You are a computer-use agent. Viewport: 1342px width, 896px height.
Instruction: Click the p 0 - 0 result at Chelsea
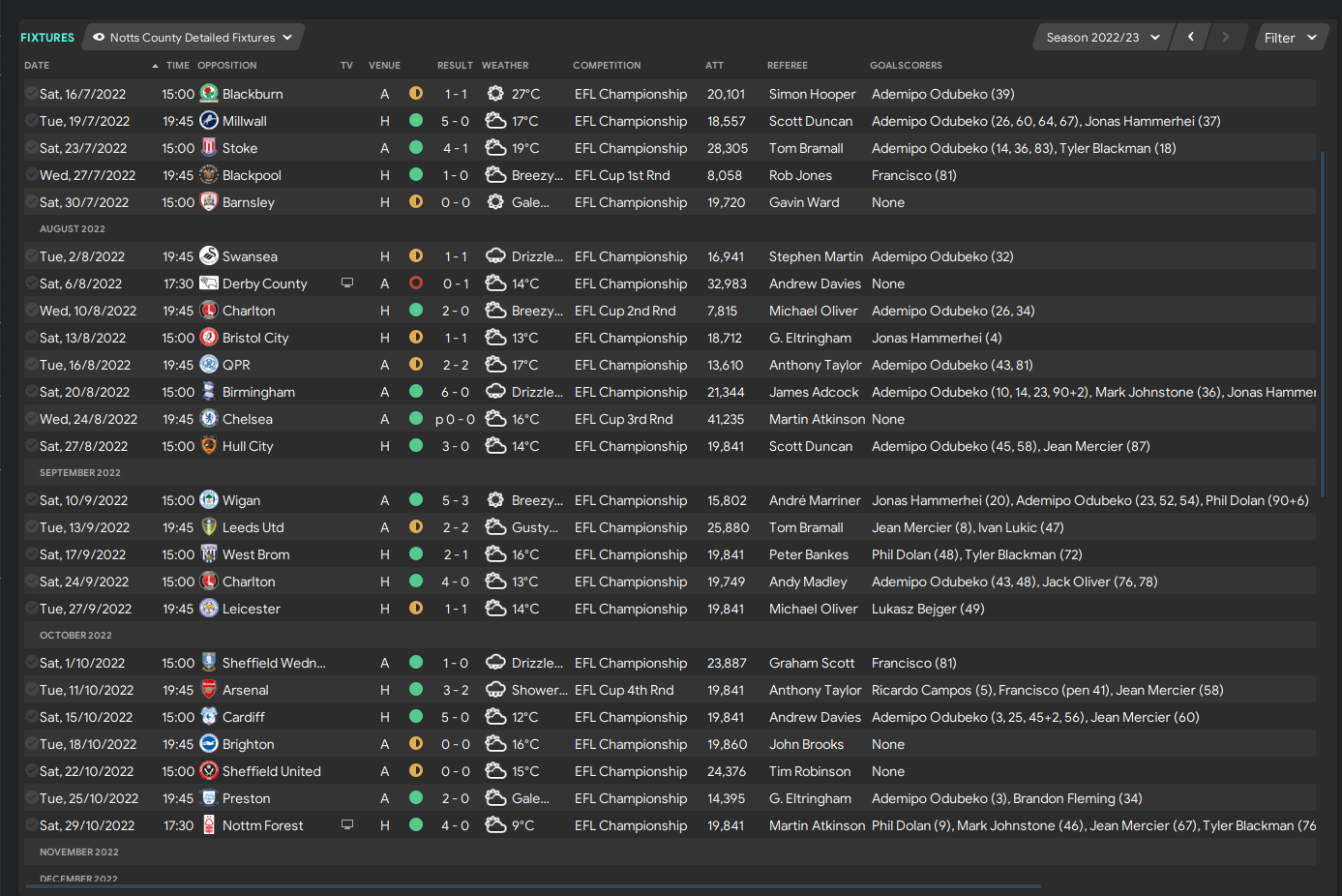455,419
